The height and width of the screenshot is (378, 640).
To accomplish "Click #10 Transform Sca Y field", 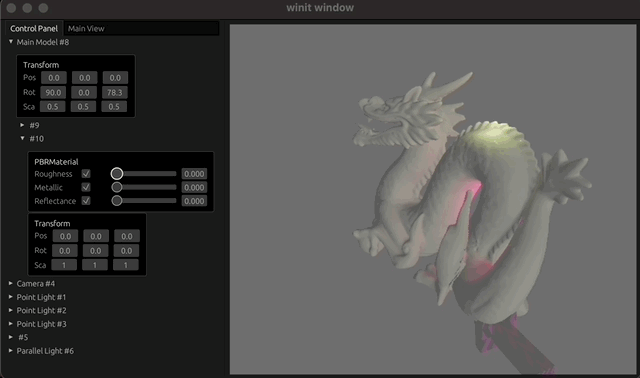I will [x=95, y=265].
